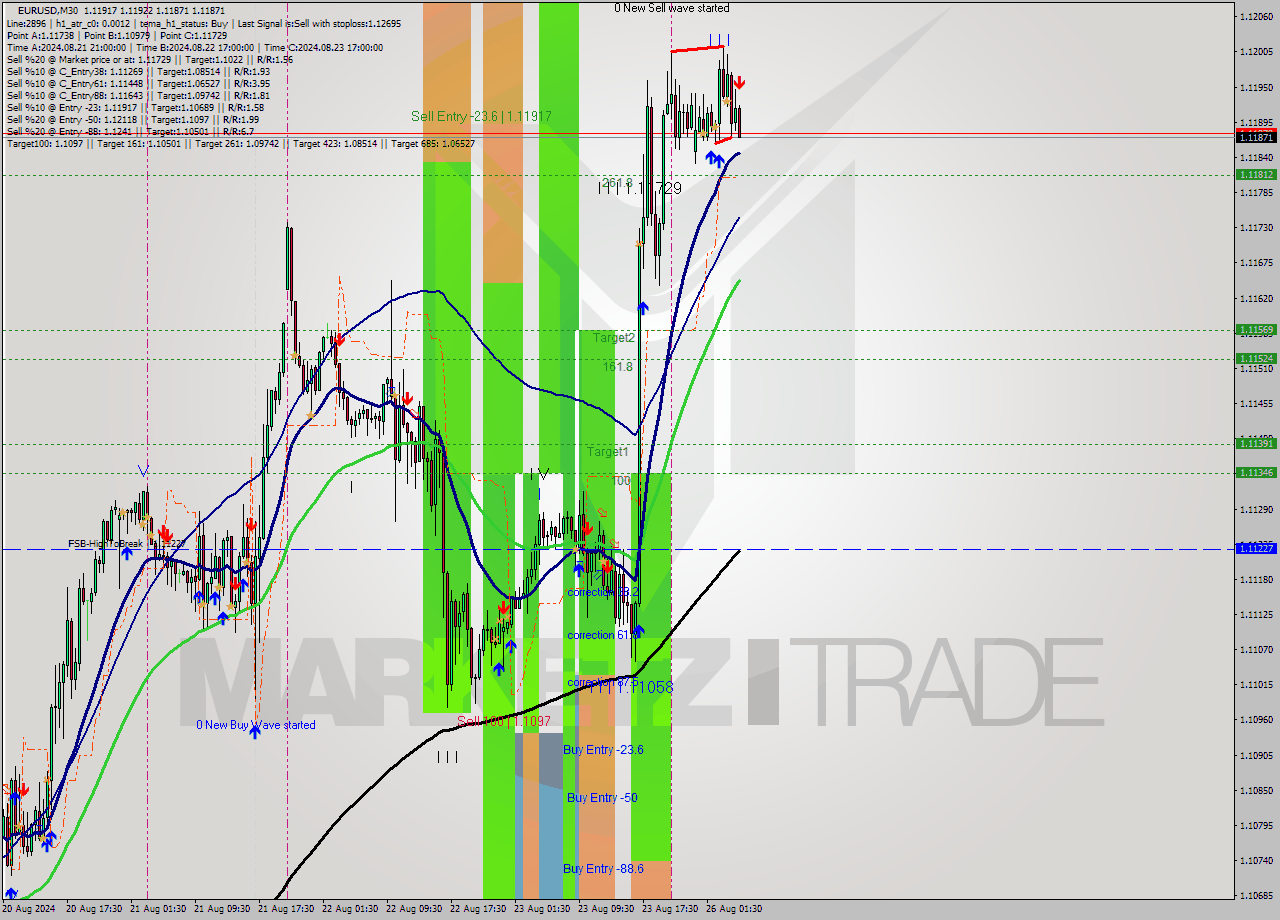Click the 1.11070 price axis value
Screen dimensions: 1280x920
tap(1256, 649)
